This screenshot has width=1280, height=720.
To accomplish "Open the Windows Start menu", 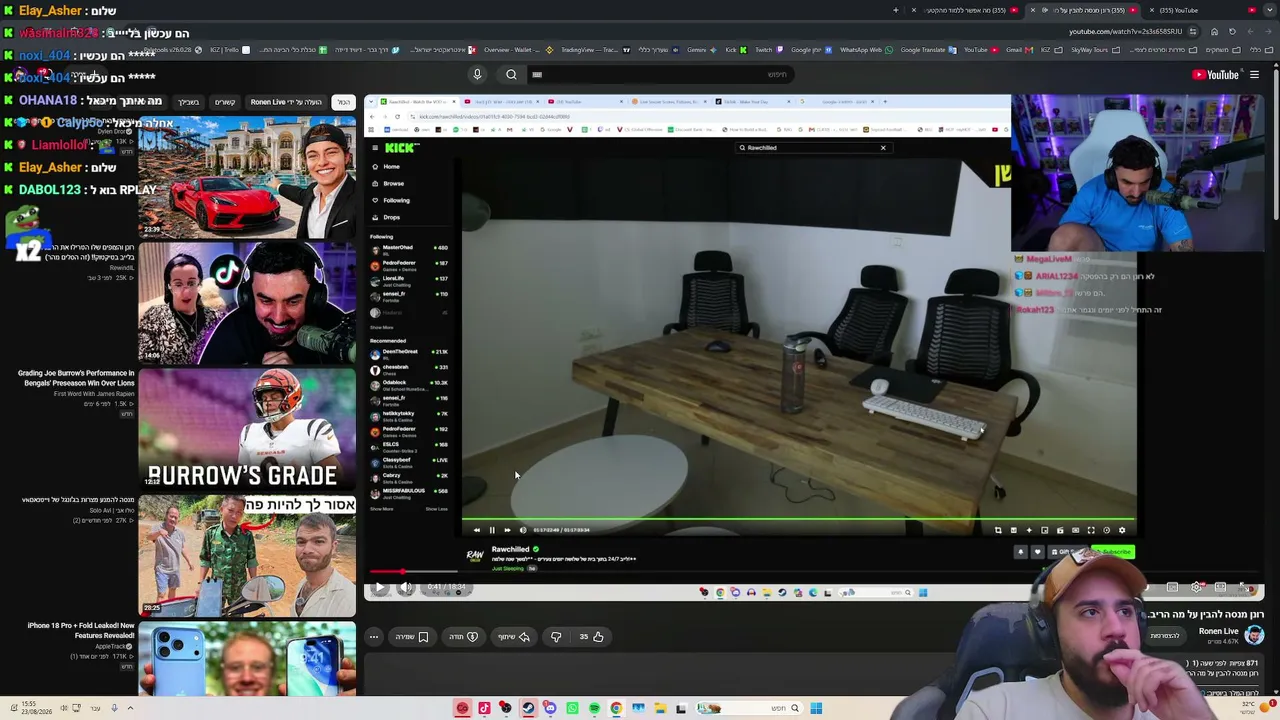I will tap(816, 708).
